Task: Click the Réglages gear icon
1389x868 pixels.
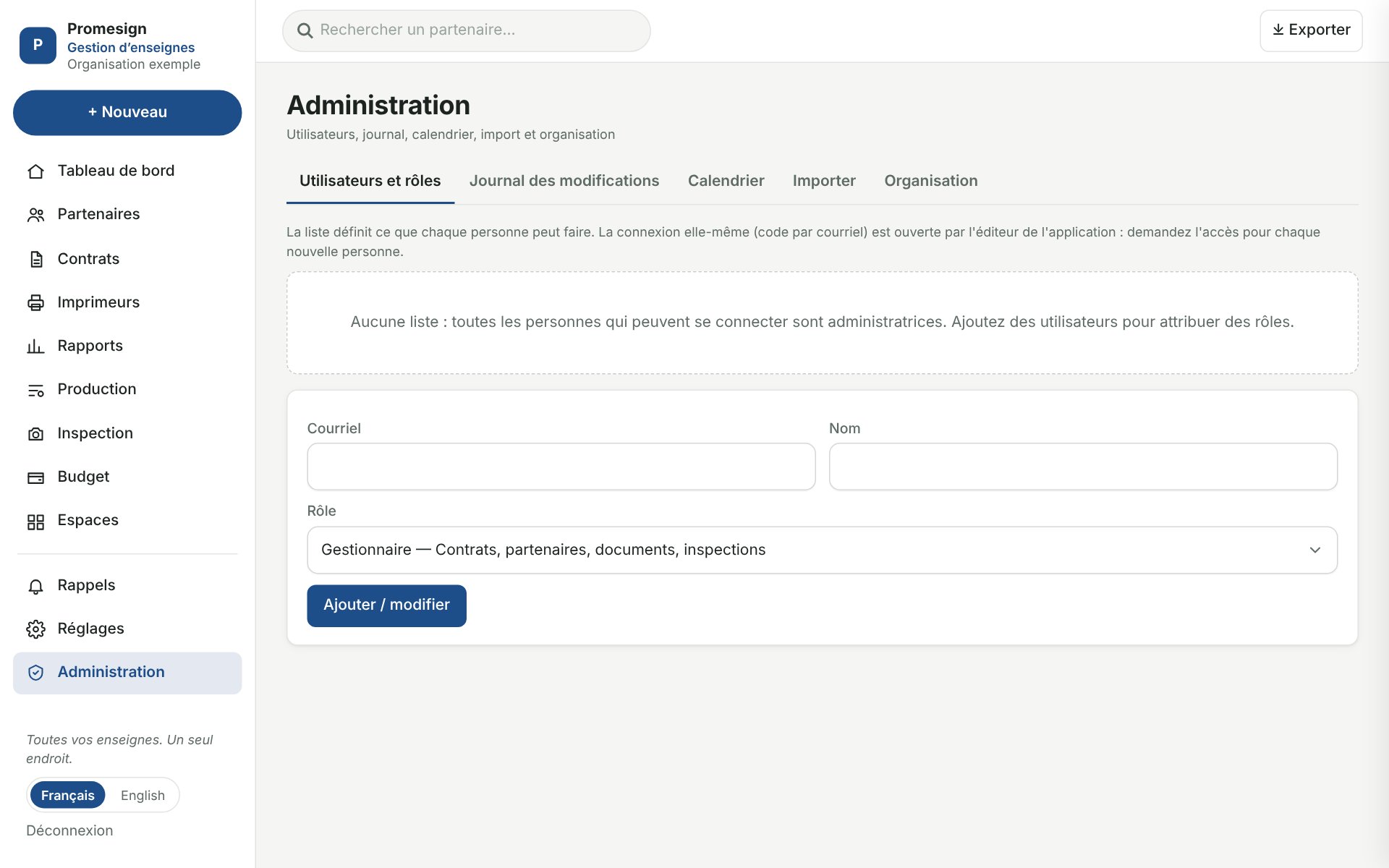Action: [35, 629]
